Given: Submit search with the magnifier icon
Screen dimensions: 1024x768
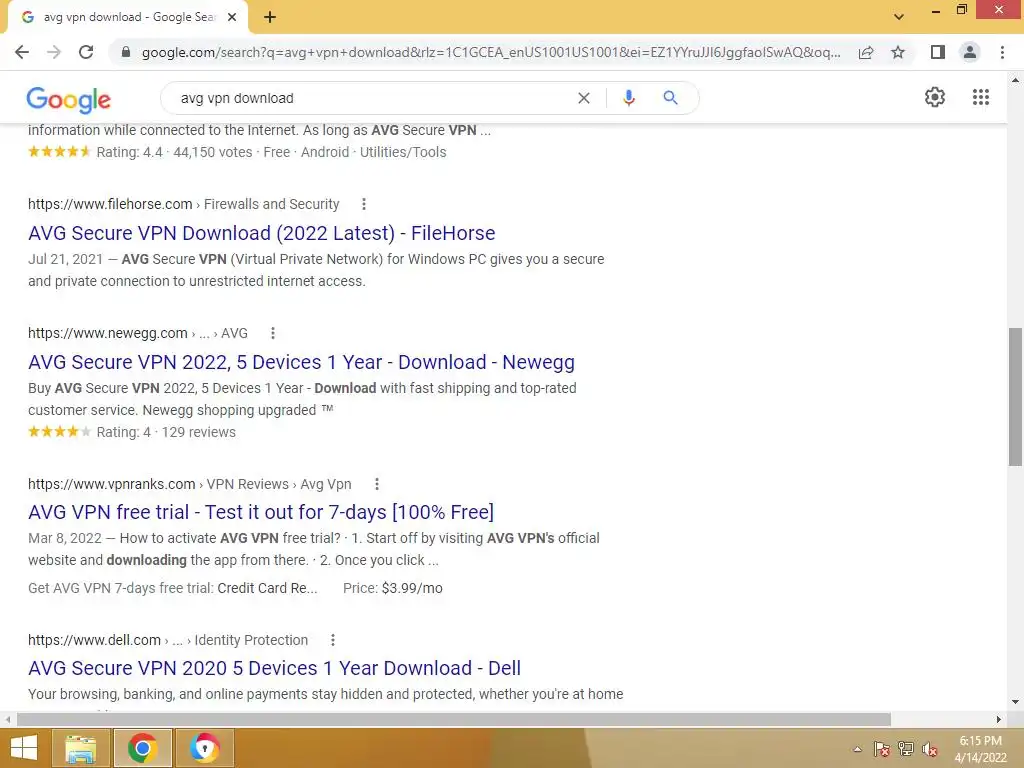Looking at the screenshot, I should (670, 98).
